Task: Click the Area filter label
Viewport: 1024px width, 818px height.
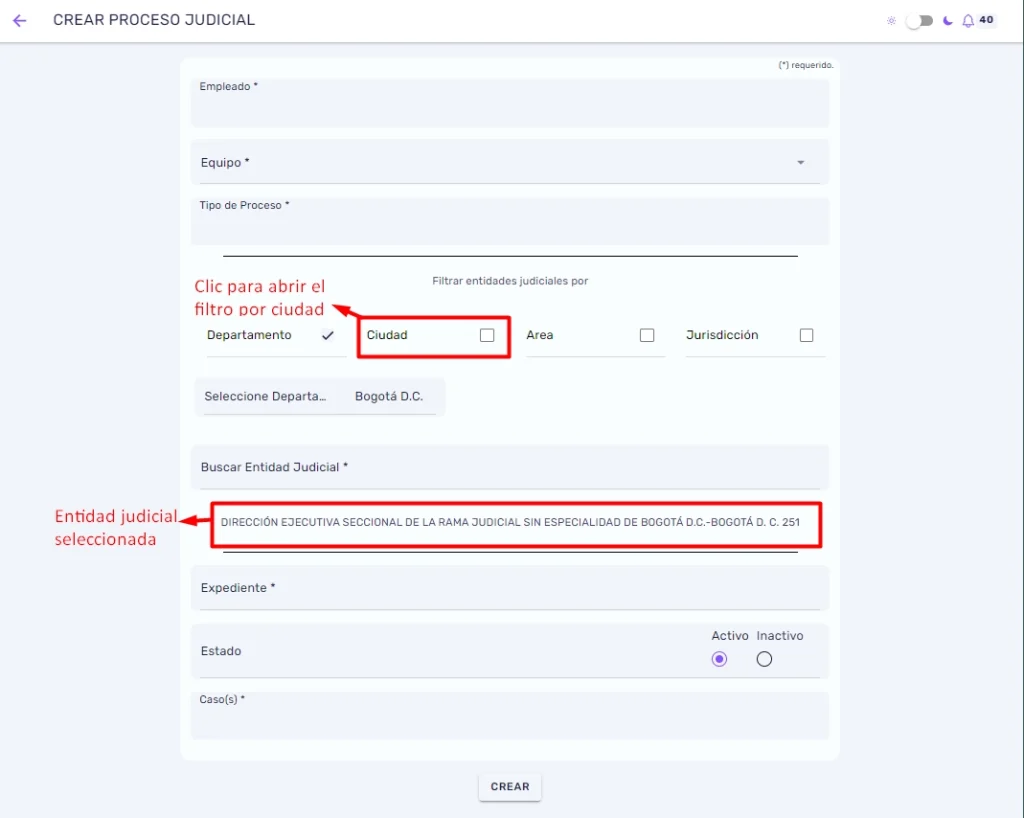Action: [539, 335]
